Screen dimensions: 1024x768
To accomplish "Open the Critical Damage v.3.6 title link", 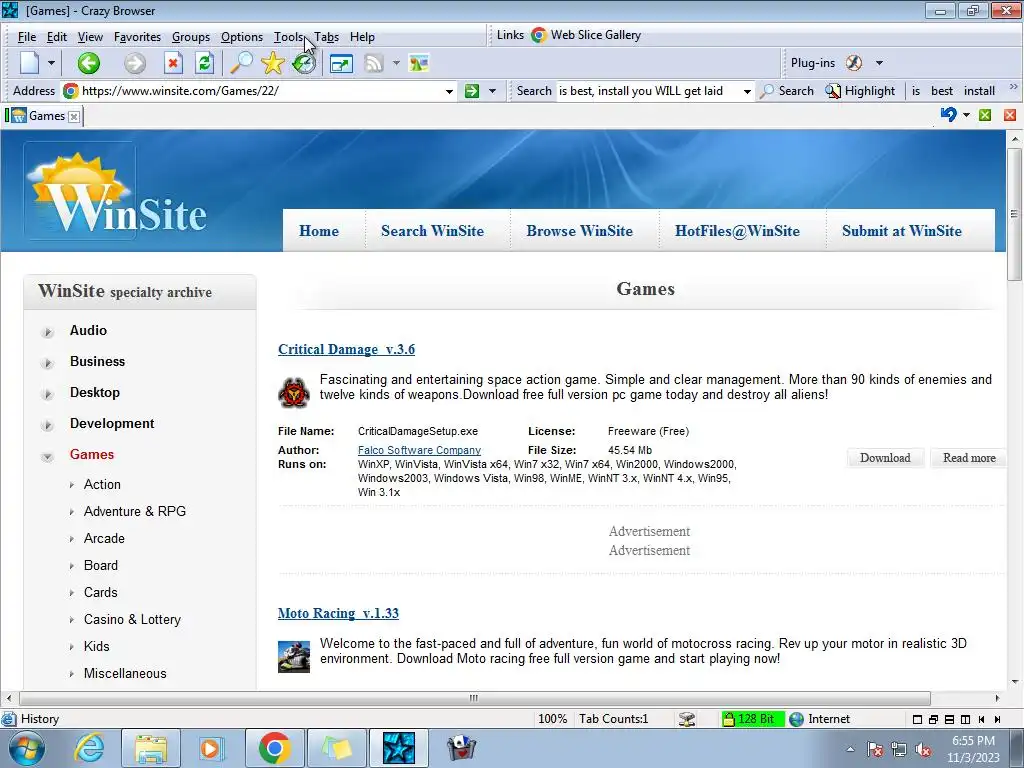I will (346, 349).
